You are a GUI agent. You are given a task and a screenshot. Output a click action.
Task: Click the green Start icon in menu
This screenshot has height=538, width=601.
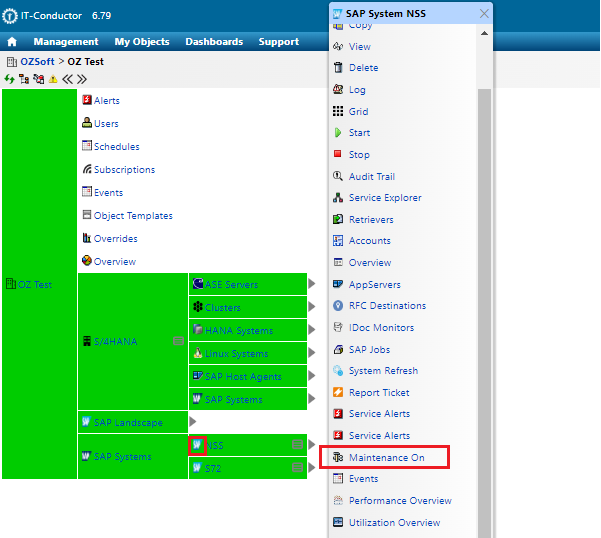pyautogui.click(x=338, y=132)
